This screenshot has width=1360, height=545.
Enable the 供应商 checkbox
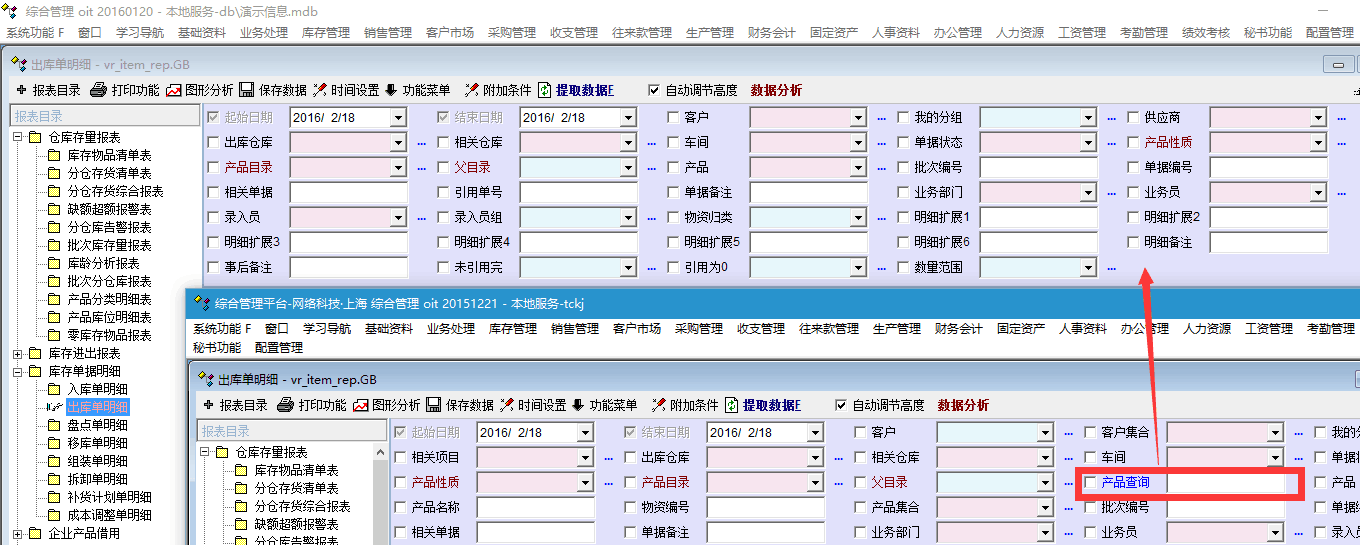[x=1133, y=118]
